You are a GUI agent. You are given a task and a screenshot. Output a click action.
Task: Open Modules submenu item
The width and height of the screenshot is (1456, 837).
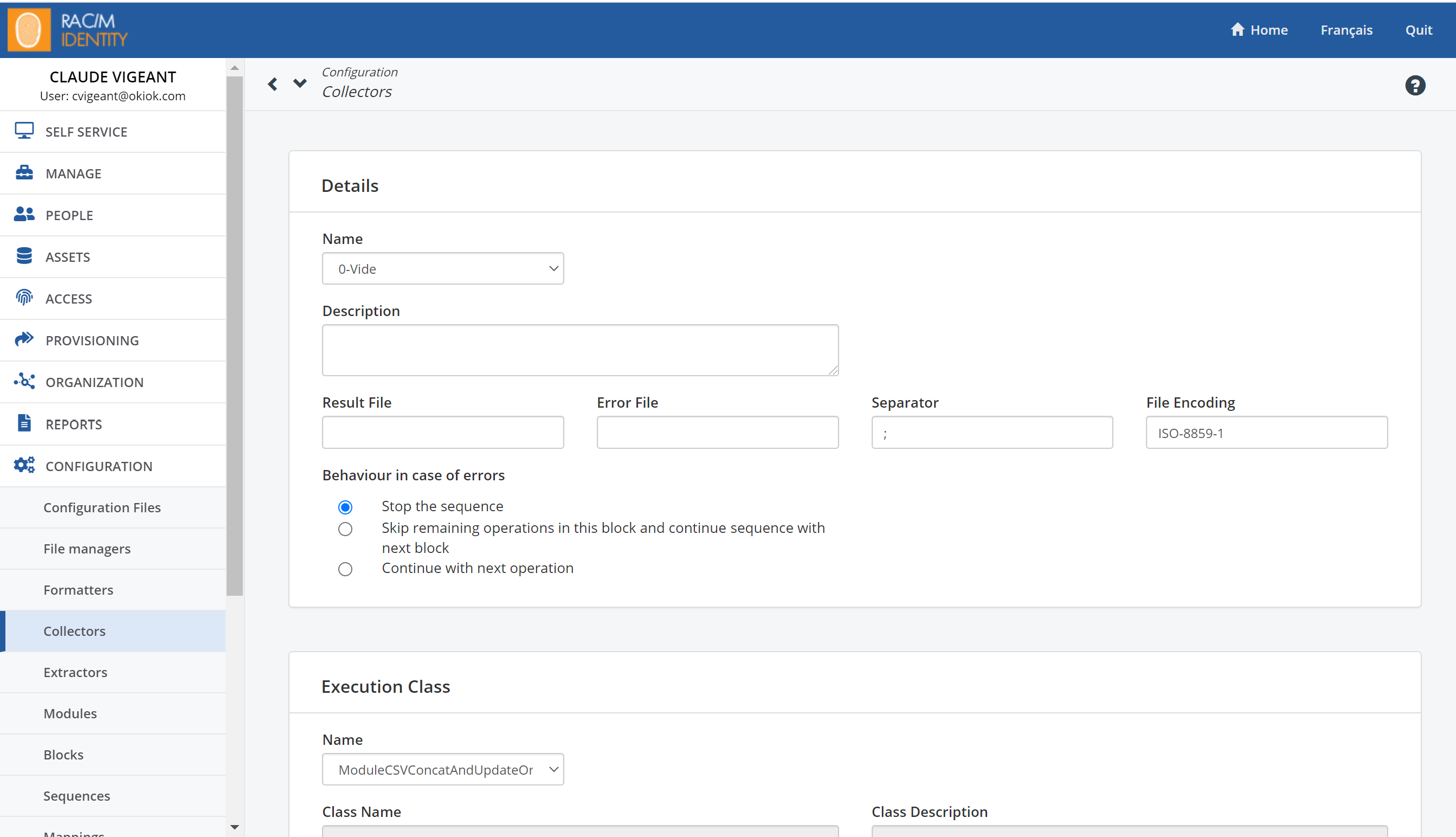(x=113, y=713)
